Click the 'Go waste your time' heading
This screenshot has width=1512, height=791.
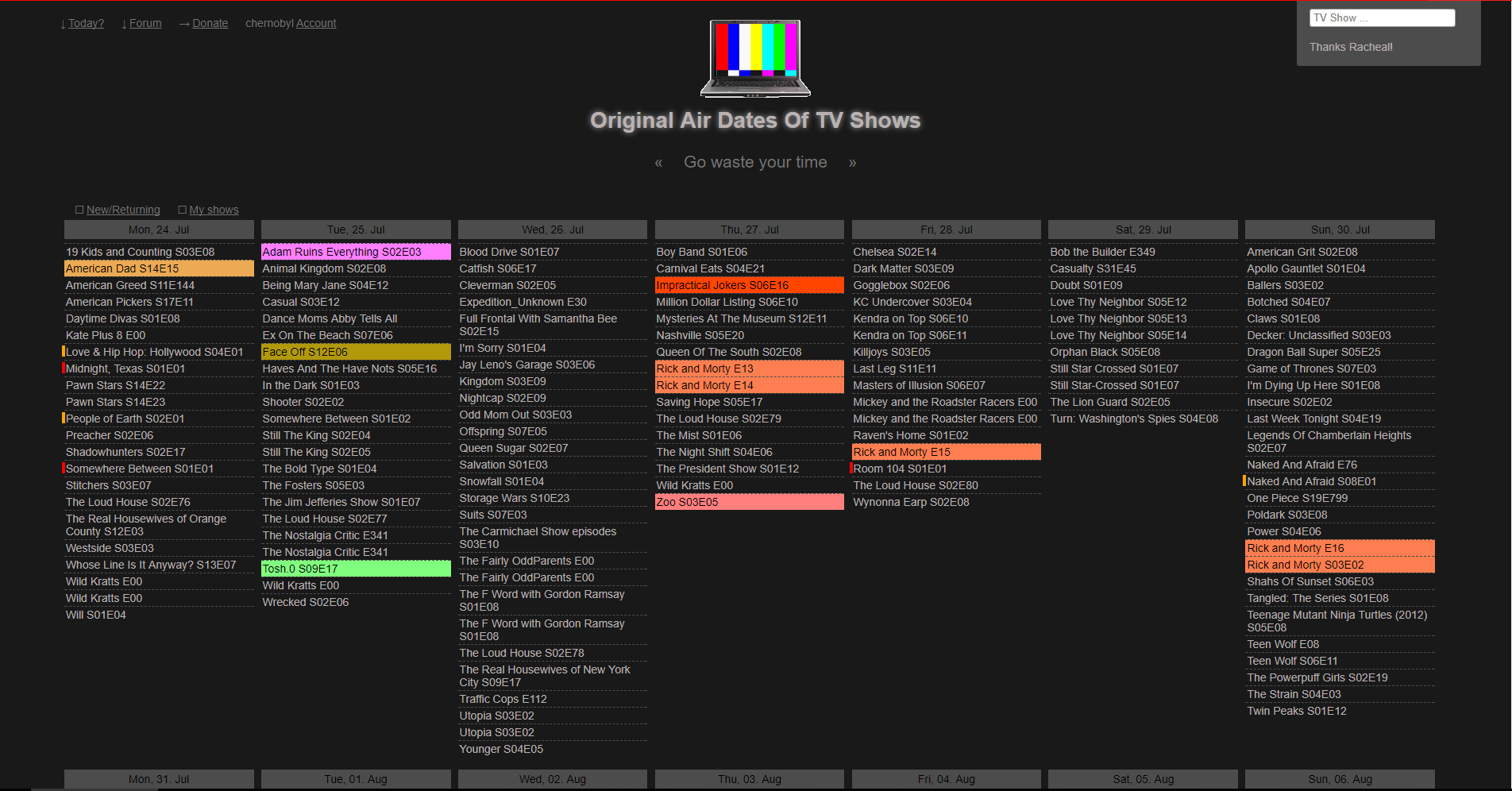click(x=755, y=162)
